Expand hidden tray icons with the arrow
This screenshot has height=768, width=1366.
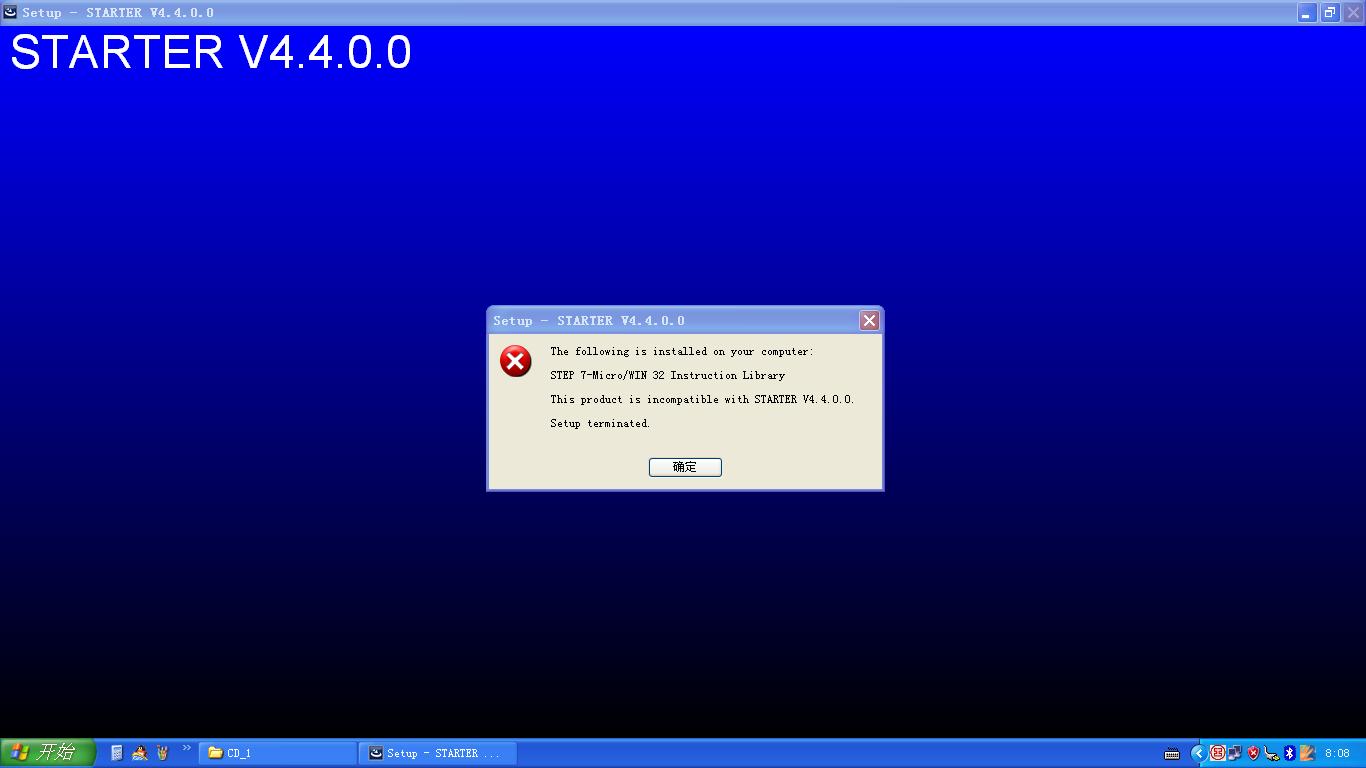pos(1198,753)
